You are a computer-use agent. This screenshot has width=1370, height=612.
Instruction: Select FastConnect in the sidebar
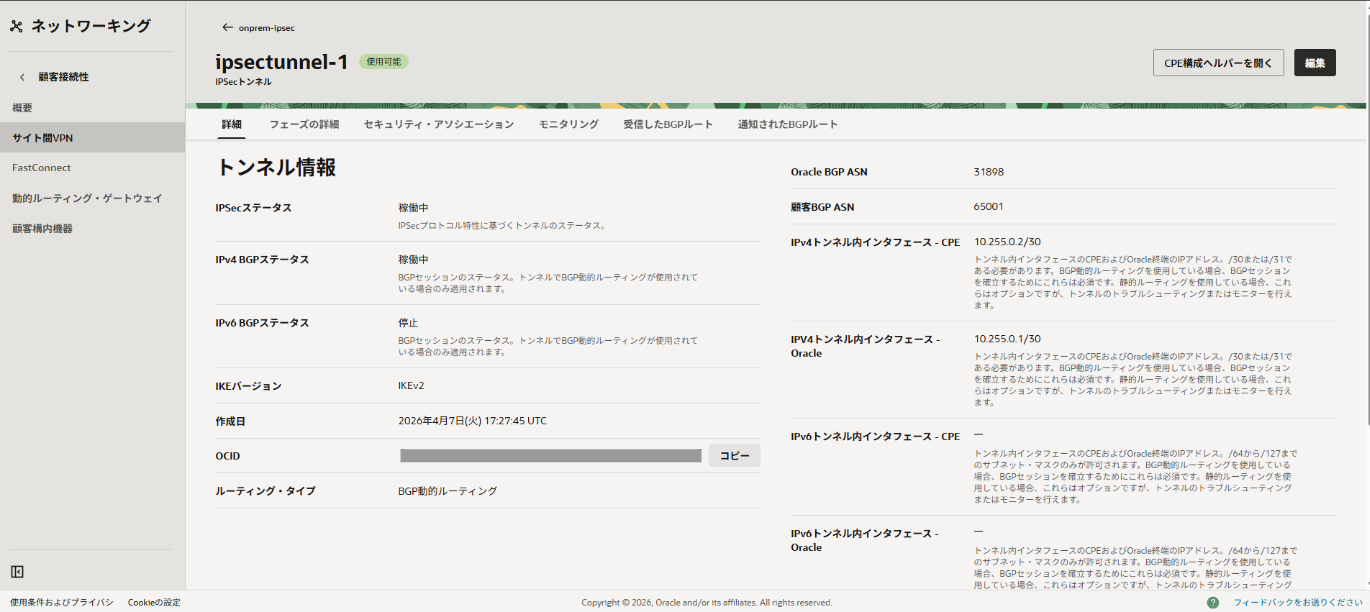[41, 168]
